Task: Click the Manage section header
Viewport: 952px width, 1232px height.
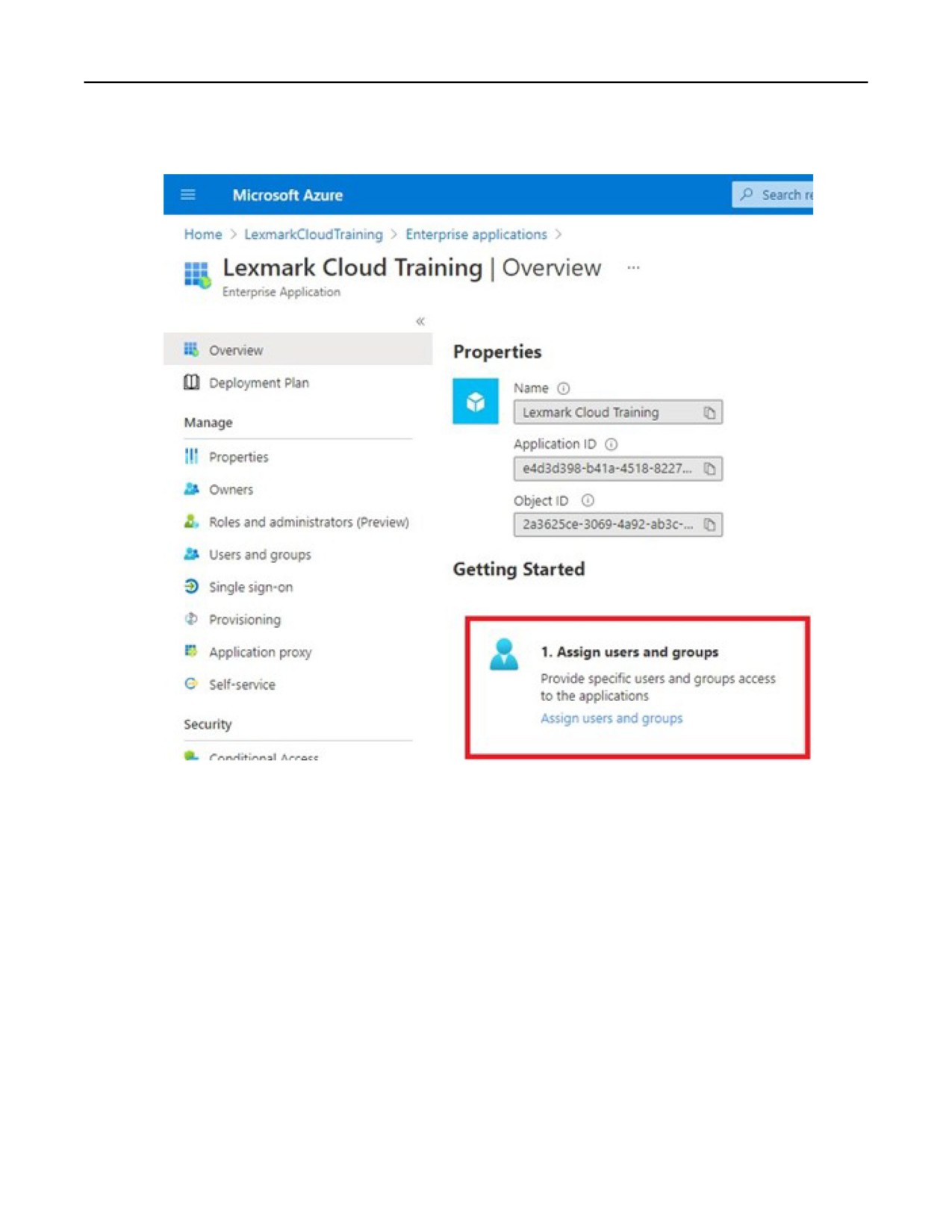Action: [208, 423]
